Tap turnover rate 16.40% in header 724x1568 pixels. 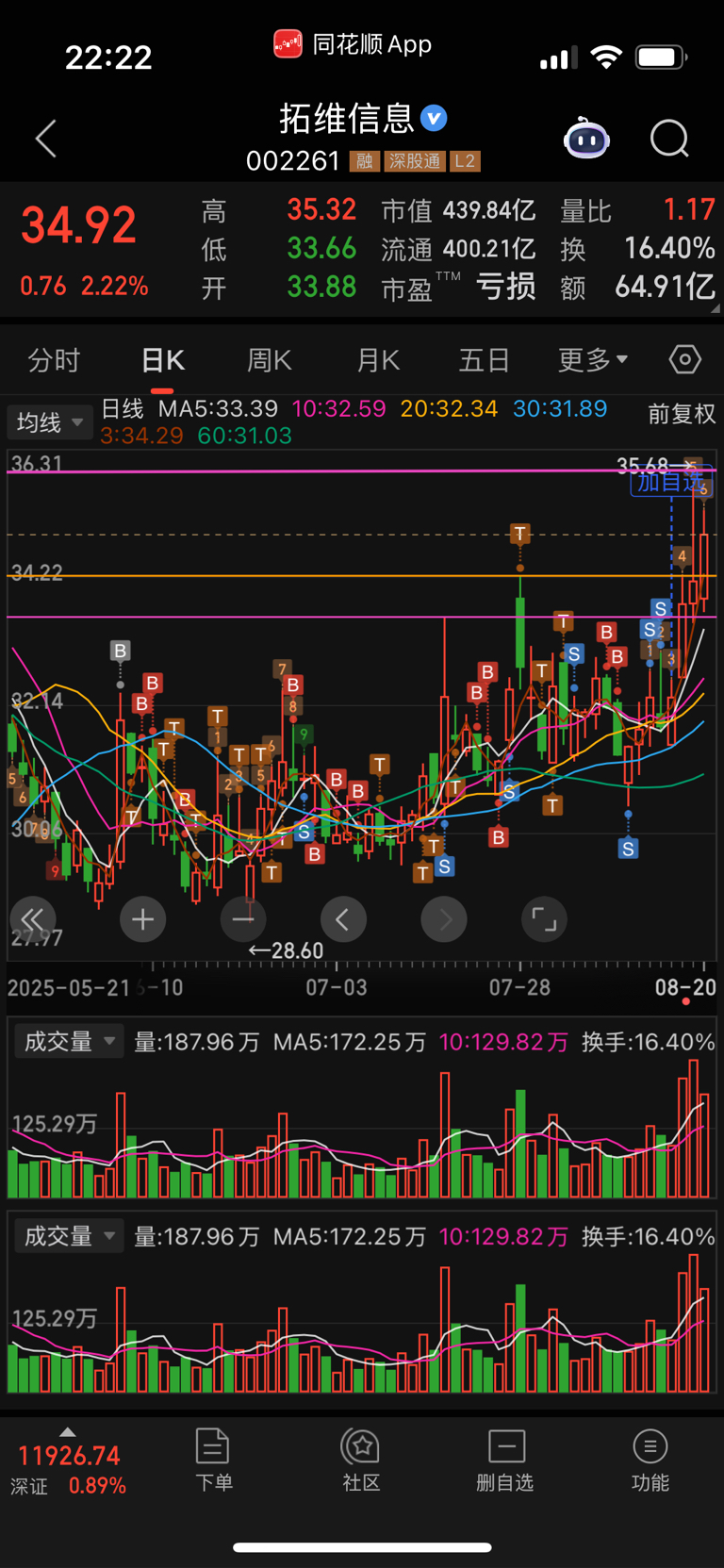[669, 248]
